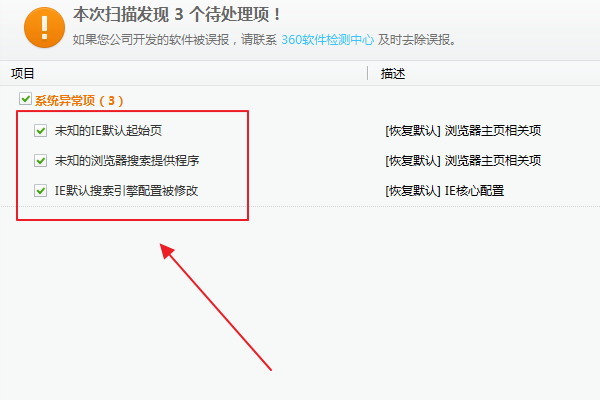This screenshot has width=600, height=400.
Task: Uncheck the 未知的IE默认起始页 checkbox
Action: pos(40,131)
